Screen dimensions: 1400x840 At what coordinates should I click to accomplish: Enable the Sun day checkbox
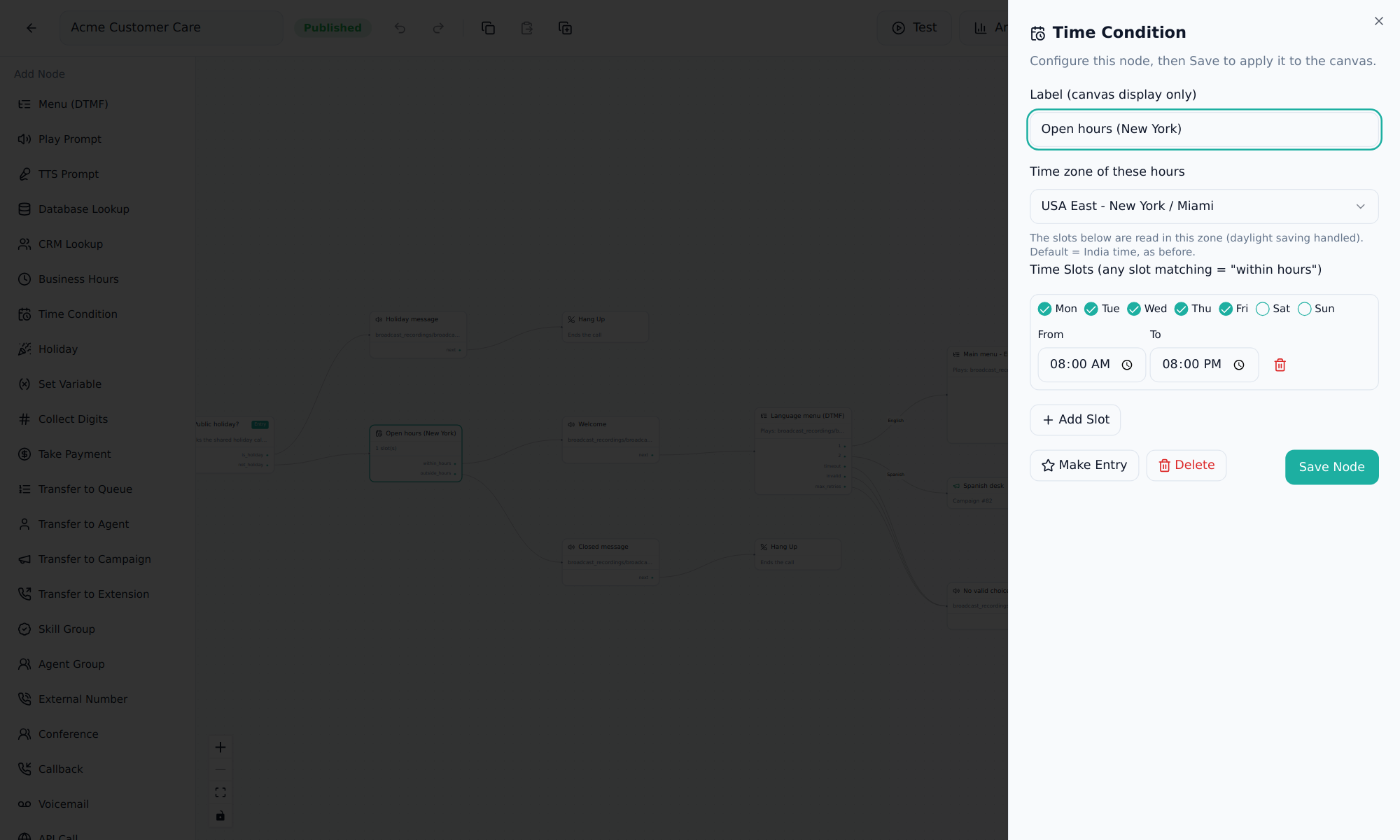pos(1304,309)
